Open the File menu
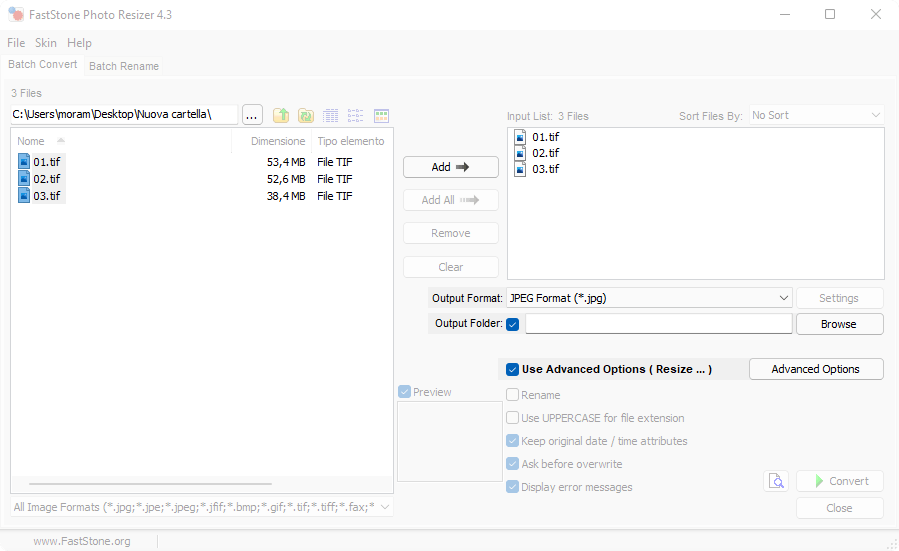This screenshot has width=899, height=551. click(x=16, y=43)
